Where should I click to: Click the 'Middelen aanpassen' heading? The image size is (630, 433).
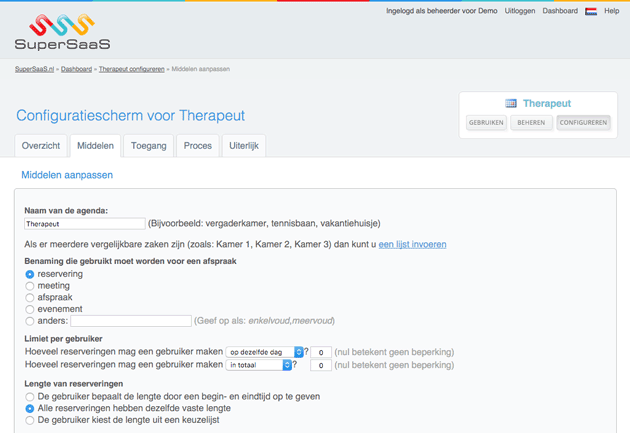(67, 175)
